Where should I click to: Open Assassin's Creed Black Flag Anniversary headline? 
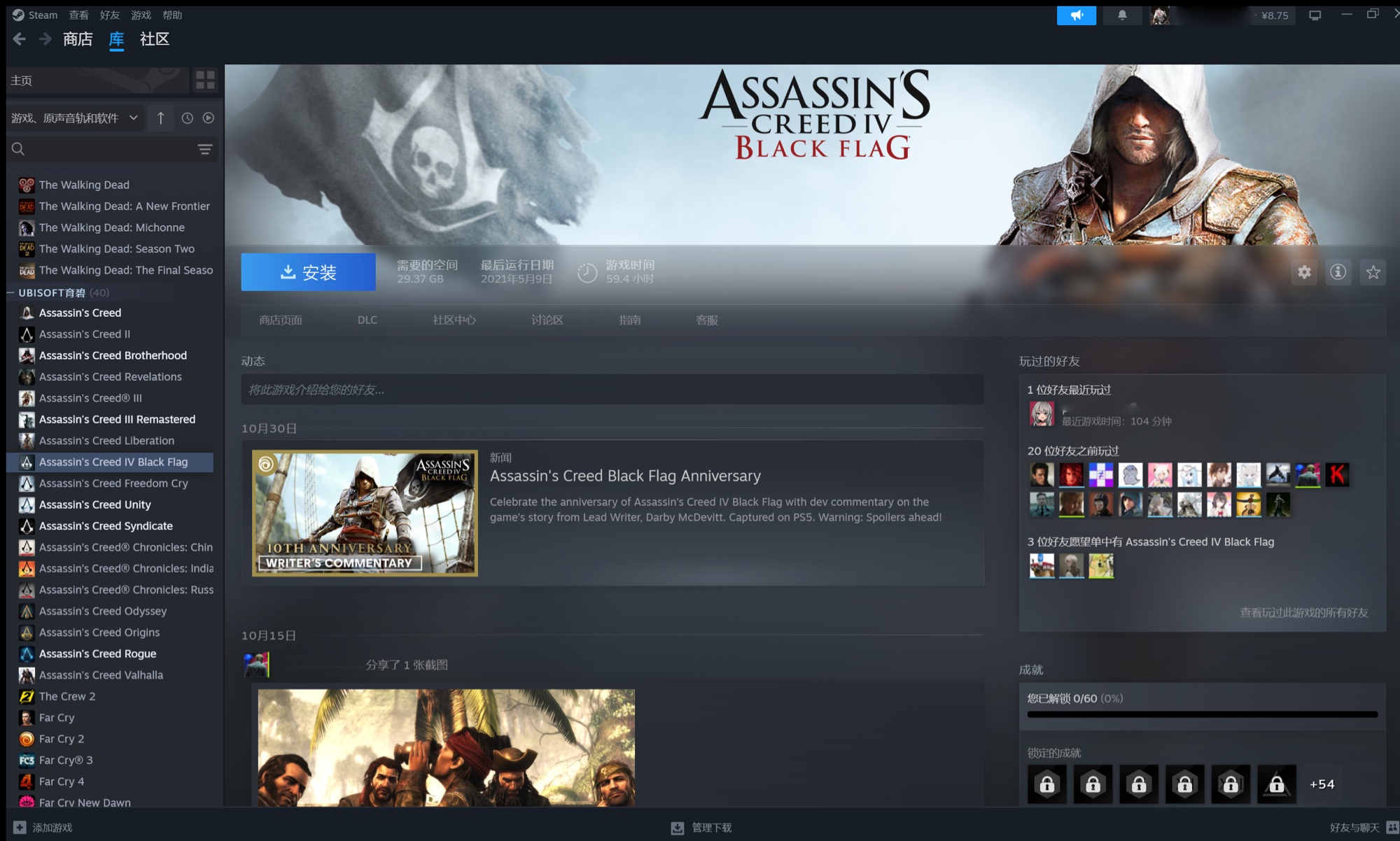pyautogui.click(x=625, y=476)
